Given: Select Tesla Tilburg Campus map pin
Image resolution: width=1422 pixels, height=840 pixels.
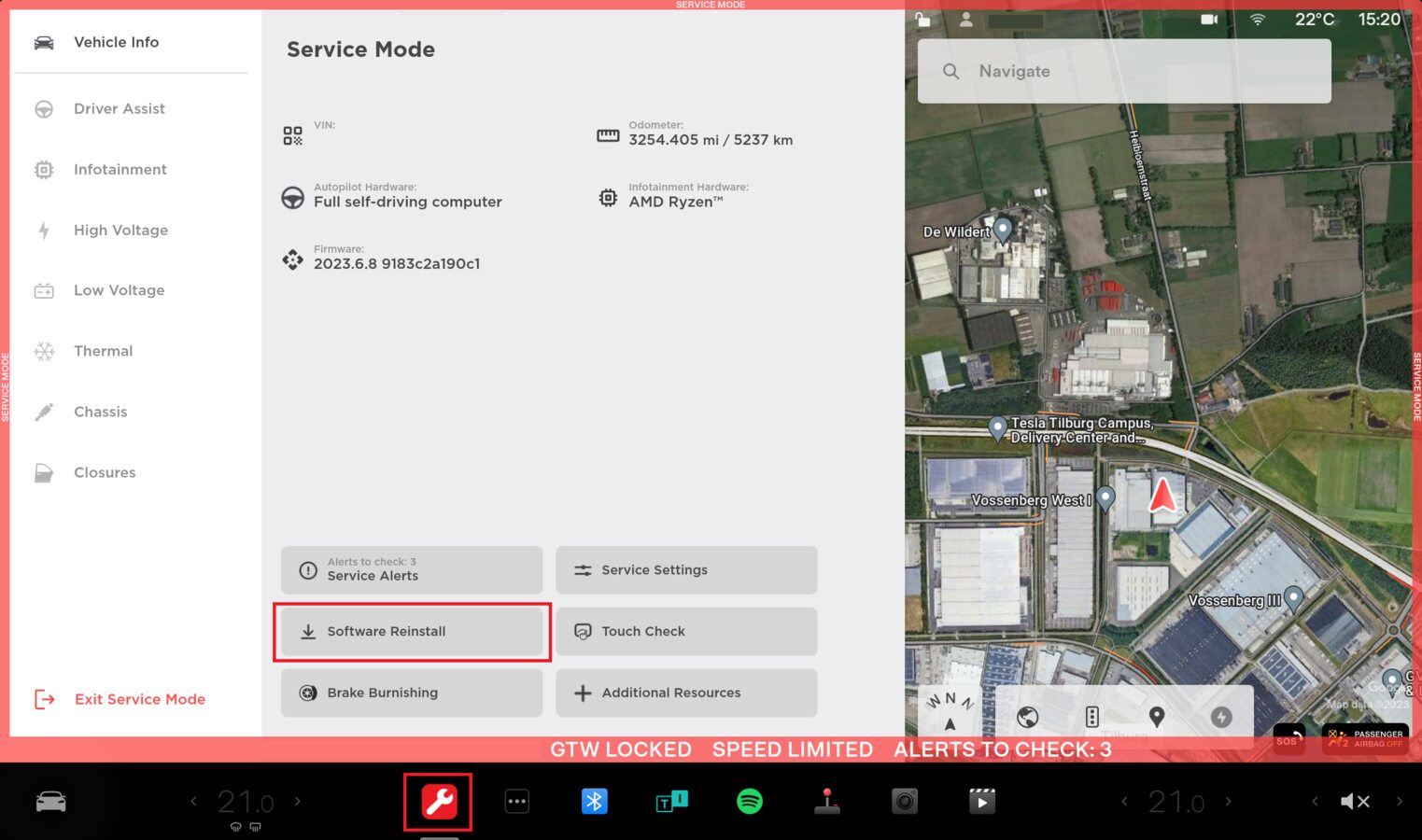Looking at the screenshot, I should [x=997, y=428].
